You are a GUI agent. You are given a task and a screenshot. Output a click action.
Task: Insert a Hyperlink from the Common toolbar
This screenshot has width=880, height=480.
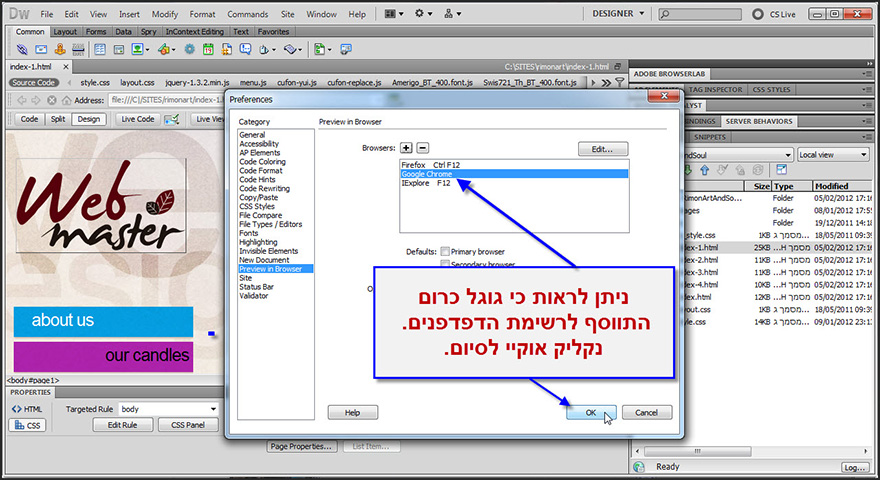(22, 49)
